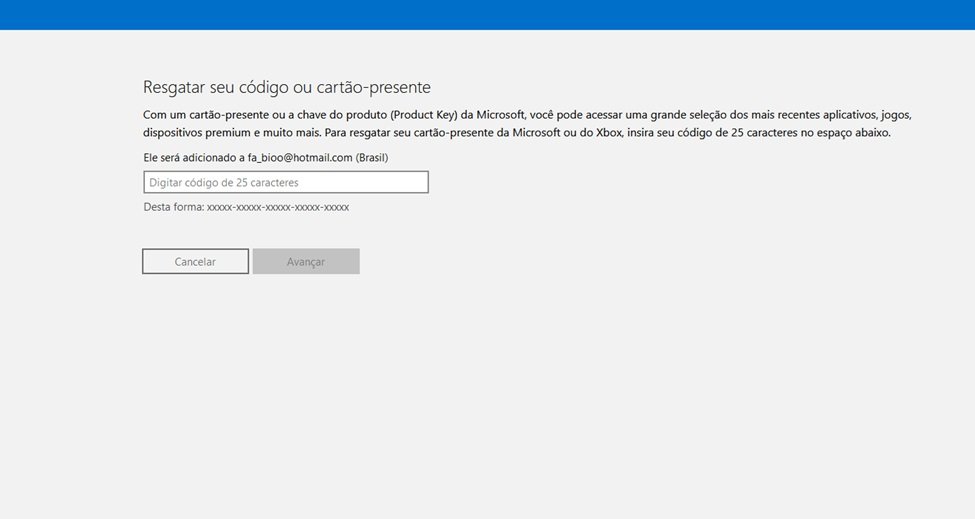Click the text "Ele será adicionado a fa_bioo@hotmail.com (Brasil)"
Viewport: 975px width, 519px height.
pos(266,158)
